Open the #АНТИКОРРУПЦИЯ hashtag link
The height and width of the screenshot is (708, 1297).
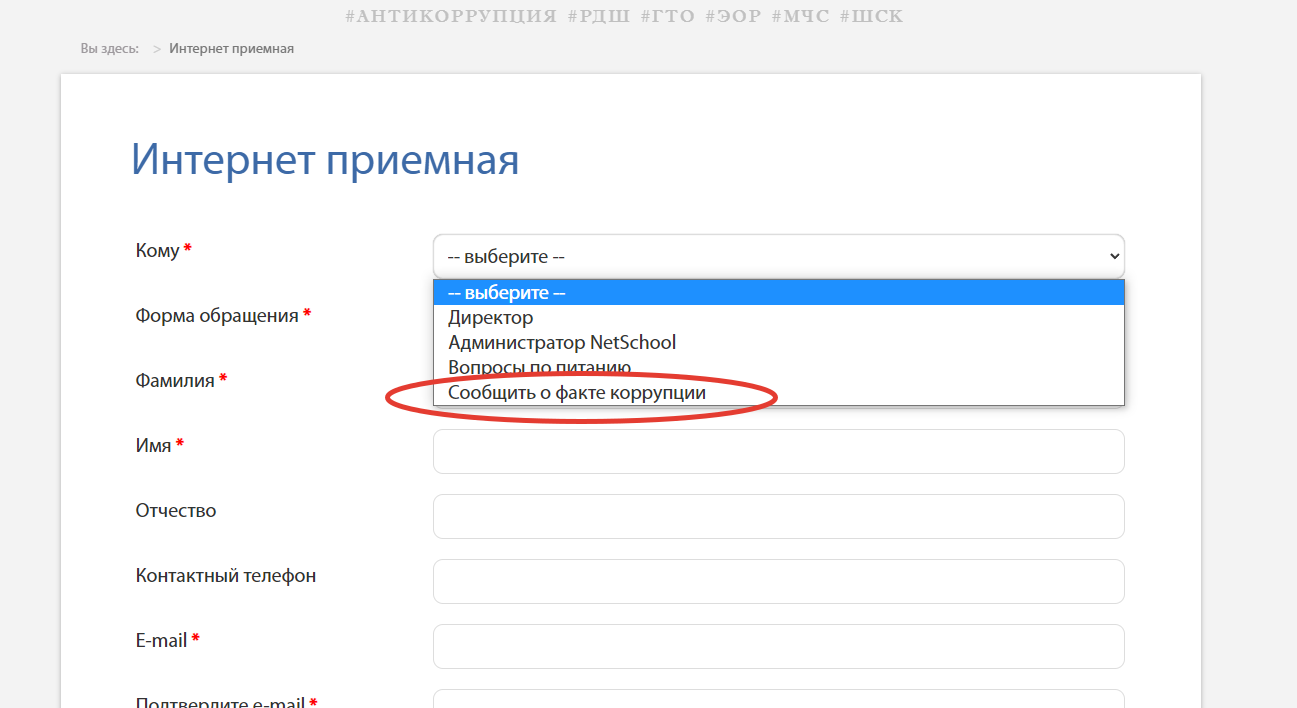pos(450,16)
